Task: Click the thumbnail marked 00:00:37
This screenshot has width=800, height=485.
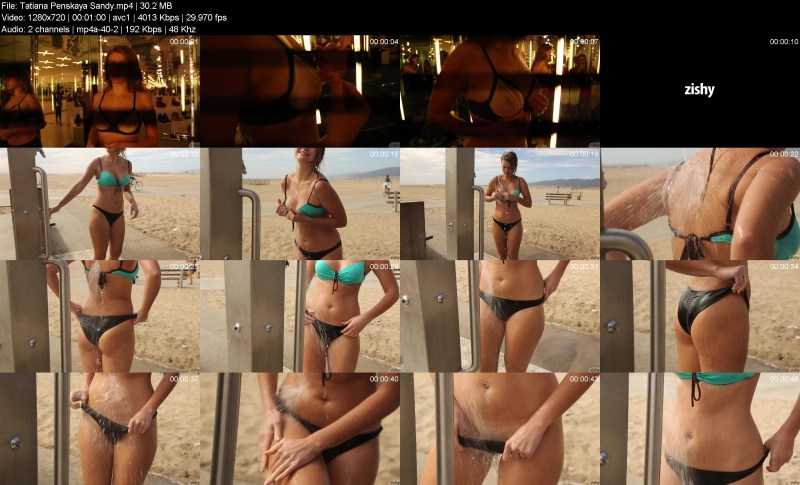Action: click(x=100, y=428)
